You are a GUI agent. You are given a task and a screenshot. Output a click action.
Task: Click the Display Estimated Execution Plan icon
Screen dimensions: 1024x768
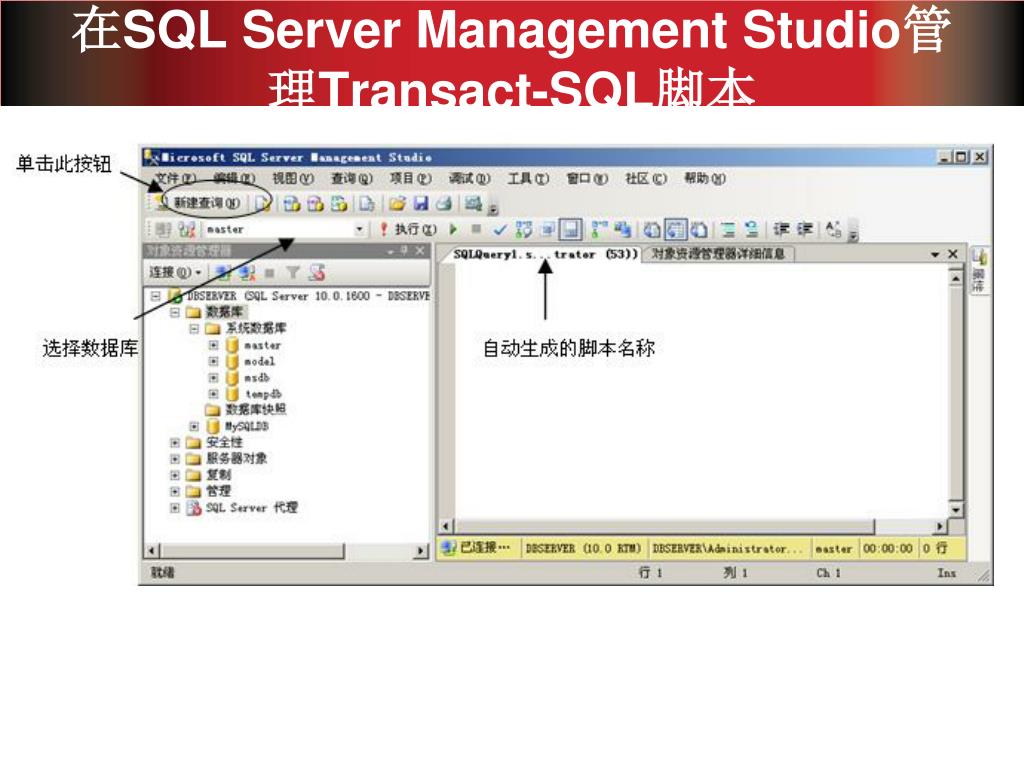[523, 229]
